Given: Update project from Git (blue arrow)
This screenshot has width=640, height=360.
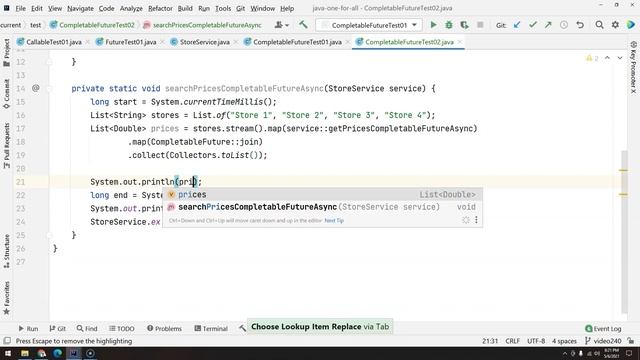Looking at the screenshot, I should pyautogui.click(x=517, y=25).
